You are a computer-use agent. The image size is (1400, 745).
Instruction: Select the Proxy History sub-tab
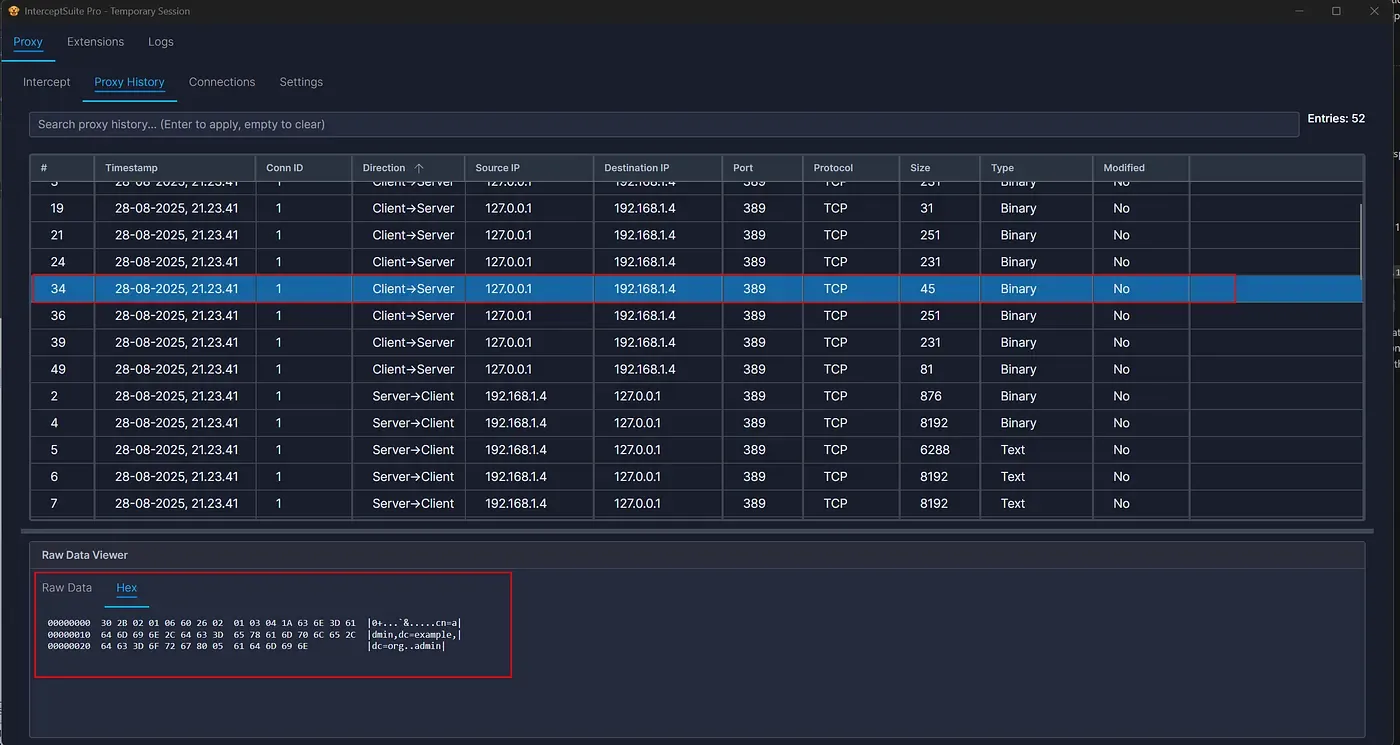click(x=129, y=82)
